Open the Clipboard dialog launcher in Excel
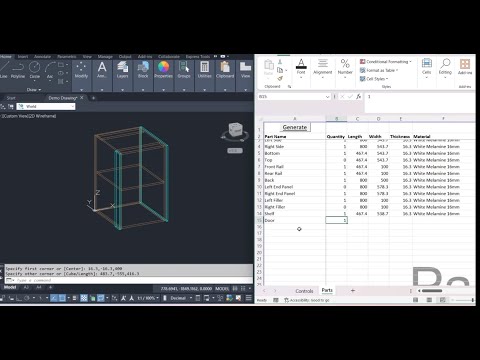This screenshot has width=480, height=360. point(289,87)
